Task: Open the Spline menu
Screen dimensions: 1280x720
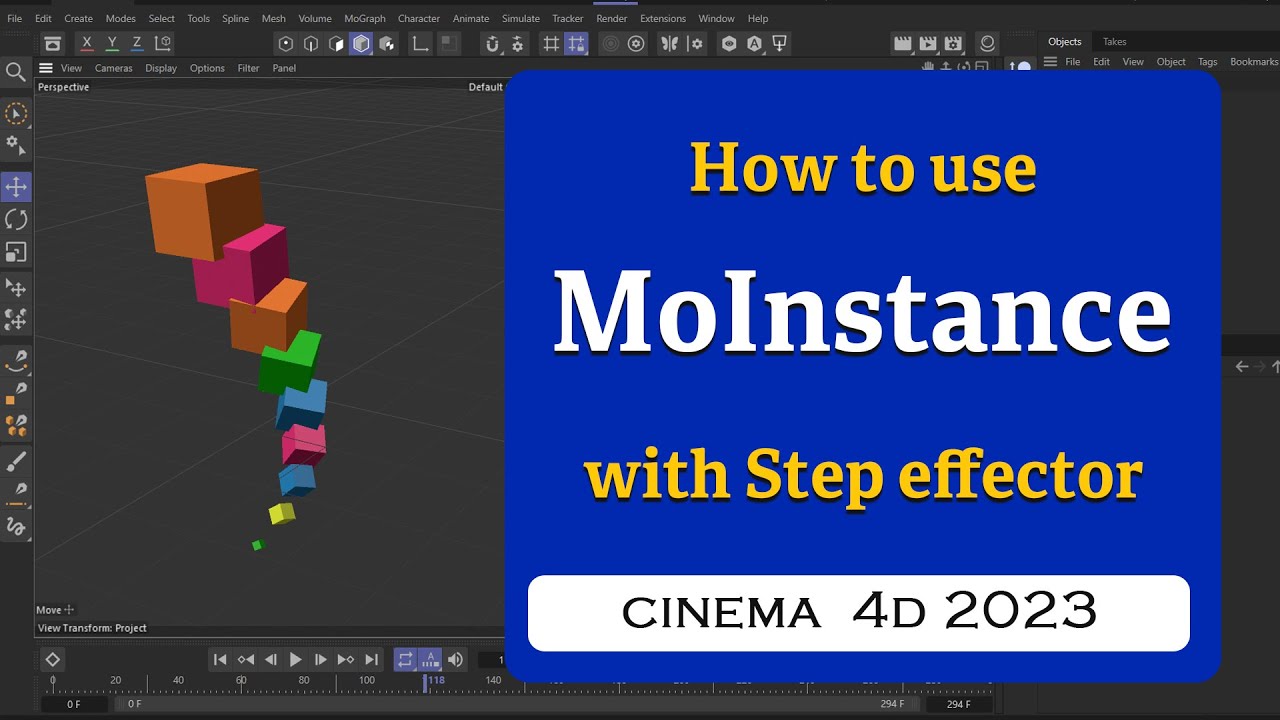Action: point(236,18)
